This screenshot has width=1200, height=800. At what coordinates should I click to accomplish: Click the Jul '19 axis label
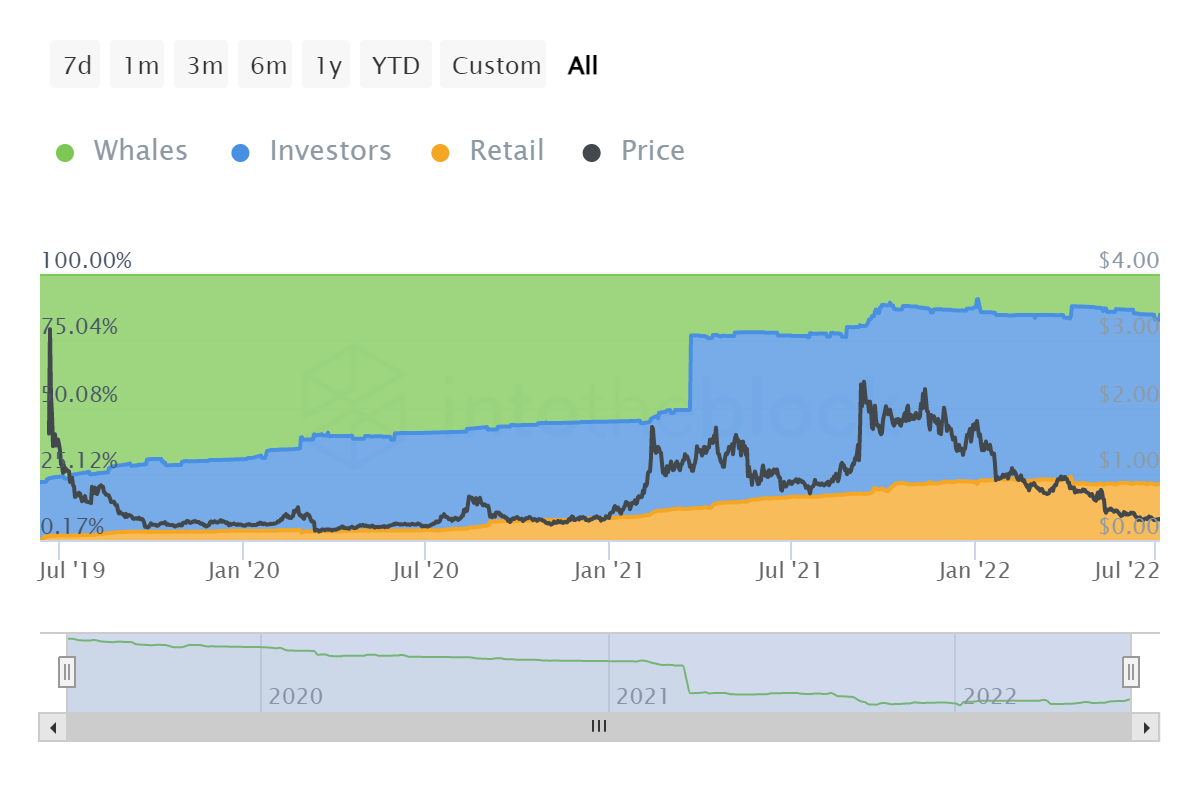[x=72, y=571]
